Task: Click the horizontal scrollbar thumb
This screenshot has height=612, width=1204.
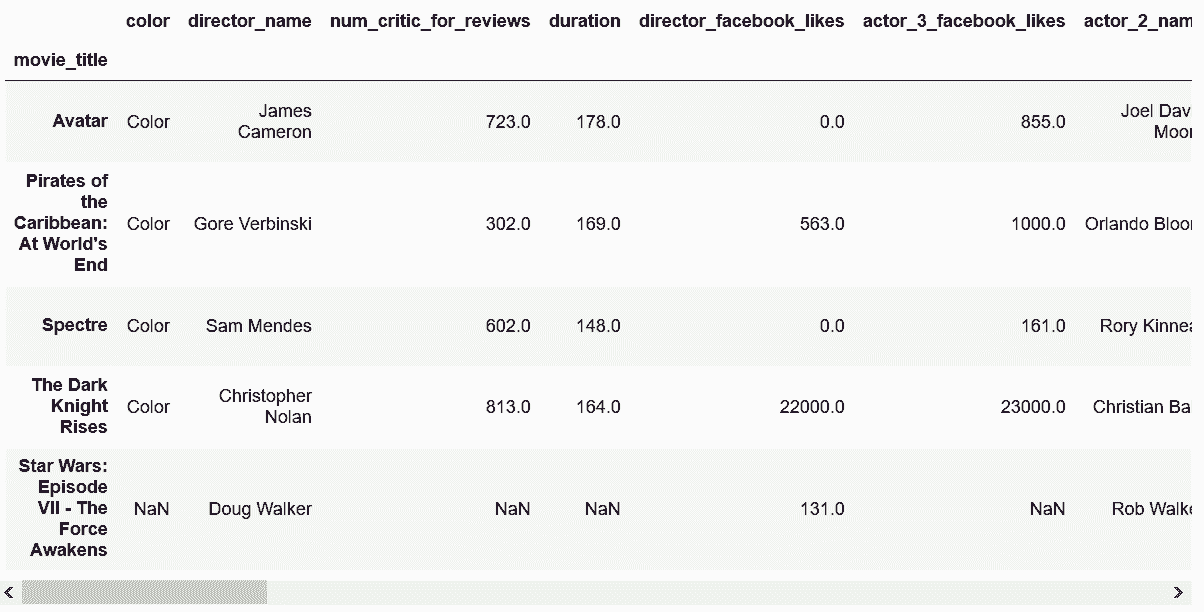Action: (x=144, y=592)
